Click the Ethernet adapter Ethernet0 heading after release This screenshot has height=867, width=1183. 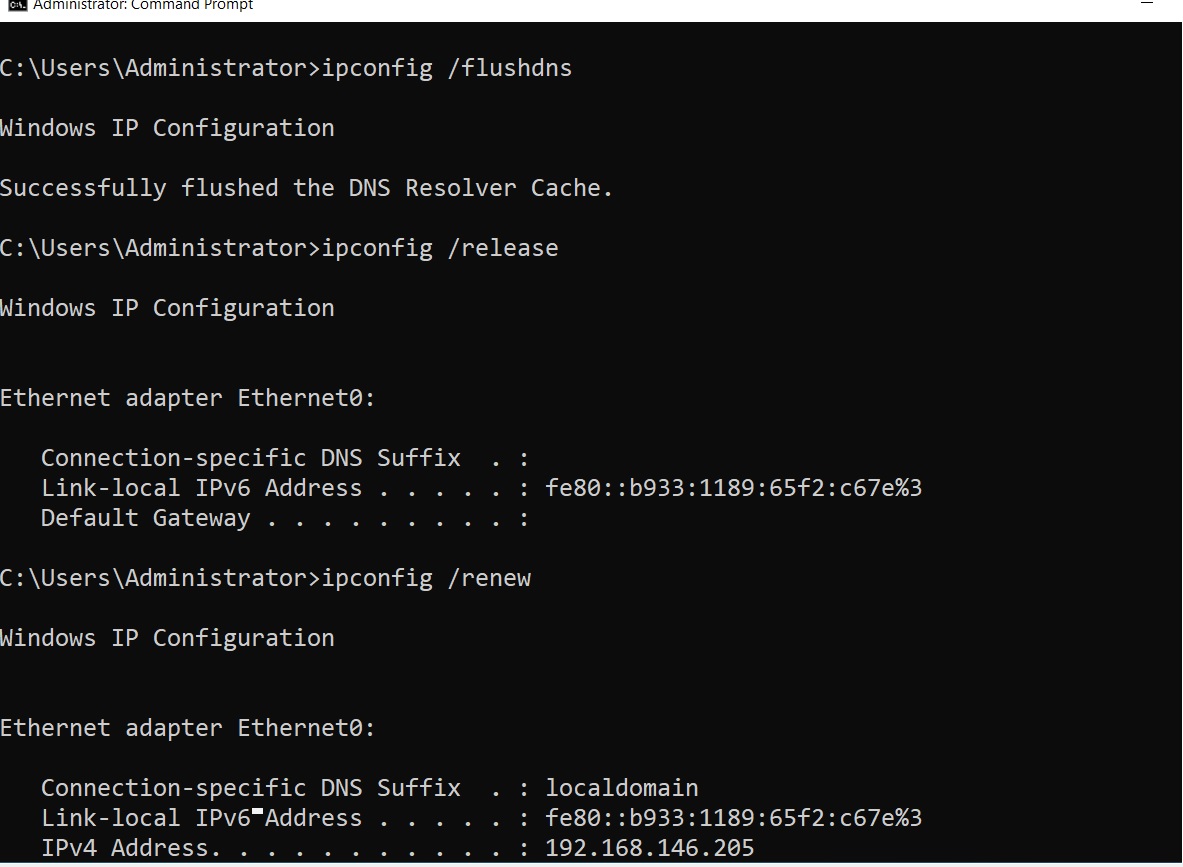pos(187,398)
